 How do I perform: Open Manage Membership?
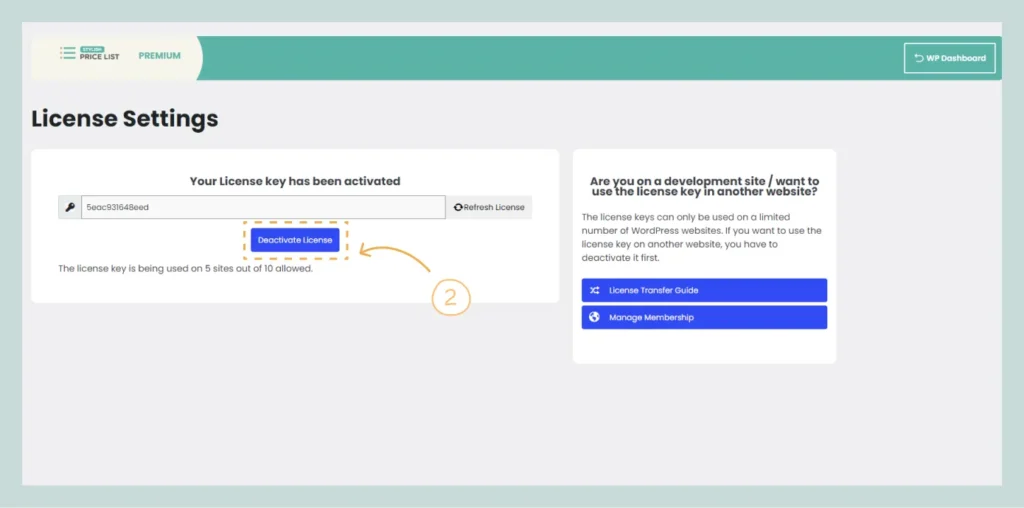pyautogui.click(x=704, y=317)
